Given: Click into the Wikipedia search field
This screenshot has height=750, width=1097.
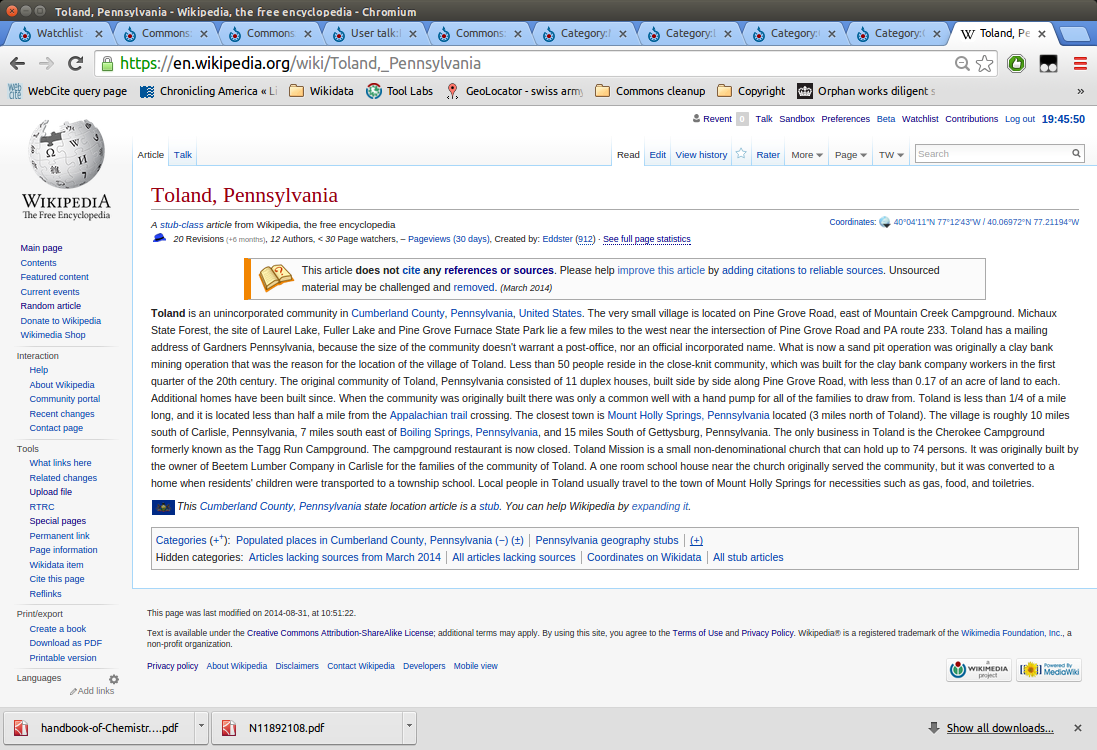Looking at the screenshot, I should tap(991, 154).
